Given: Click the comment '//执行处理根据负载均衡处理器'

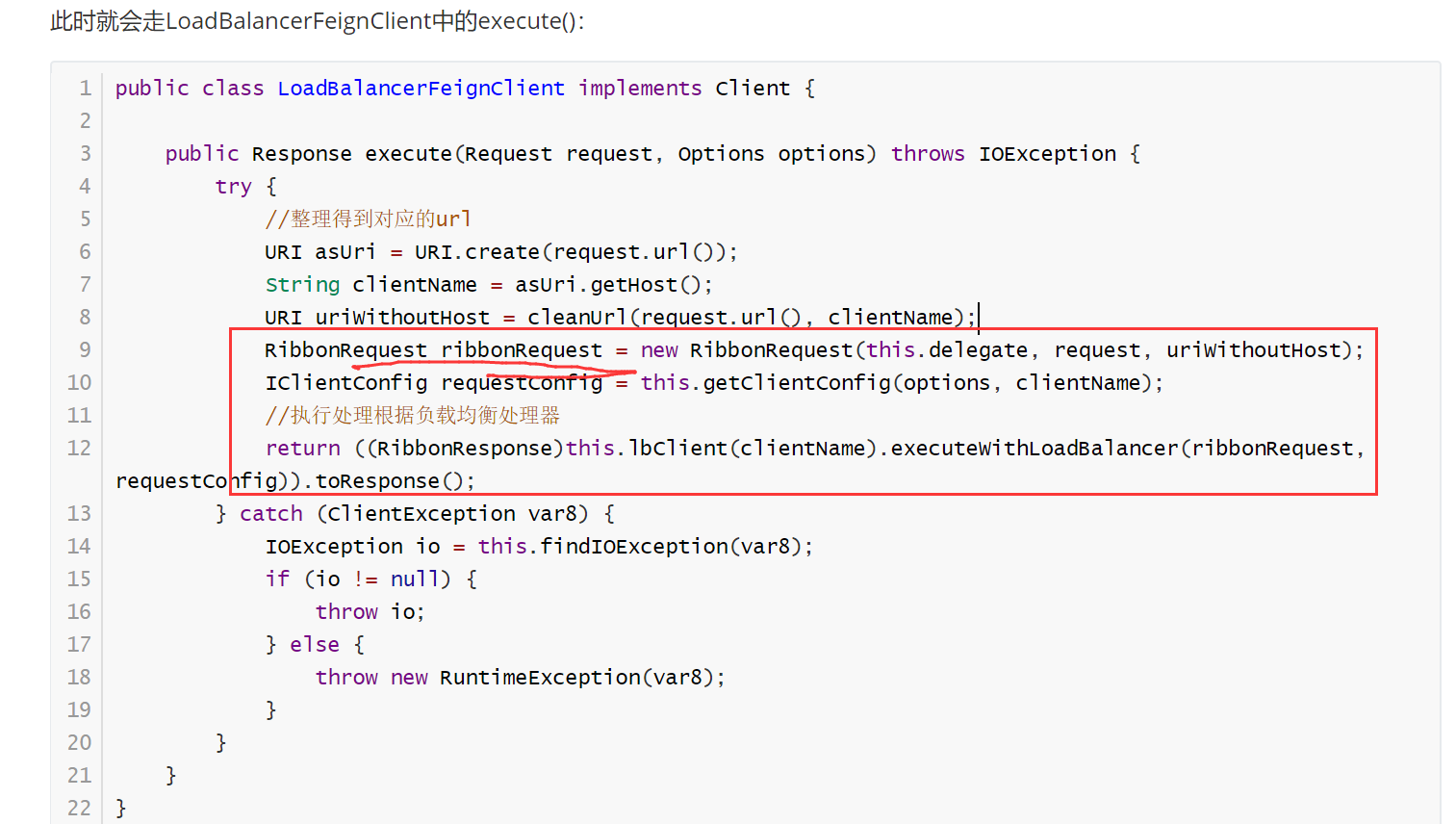Looking at the screenshot, I should tap(413, 416).
